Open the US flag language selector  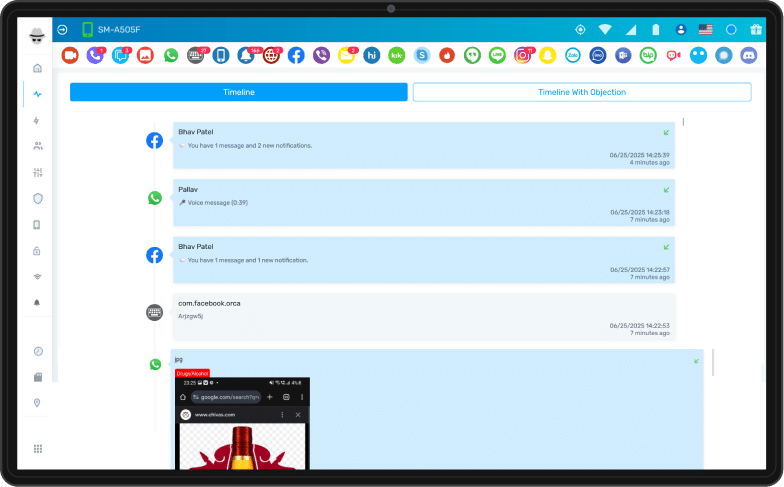(706, 30)
